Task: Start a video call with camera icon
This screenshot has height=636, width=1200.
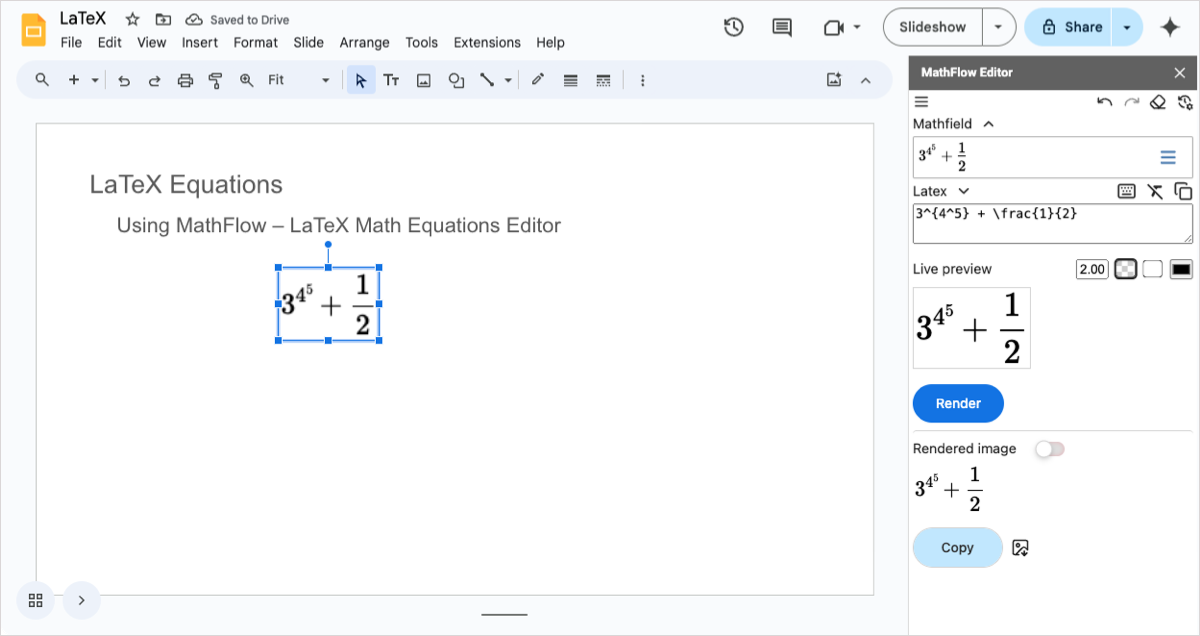Action: pos(833,27)
